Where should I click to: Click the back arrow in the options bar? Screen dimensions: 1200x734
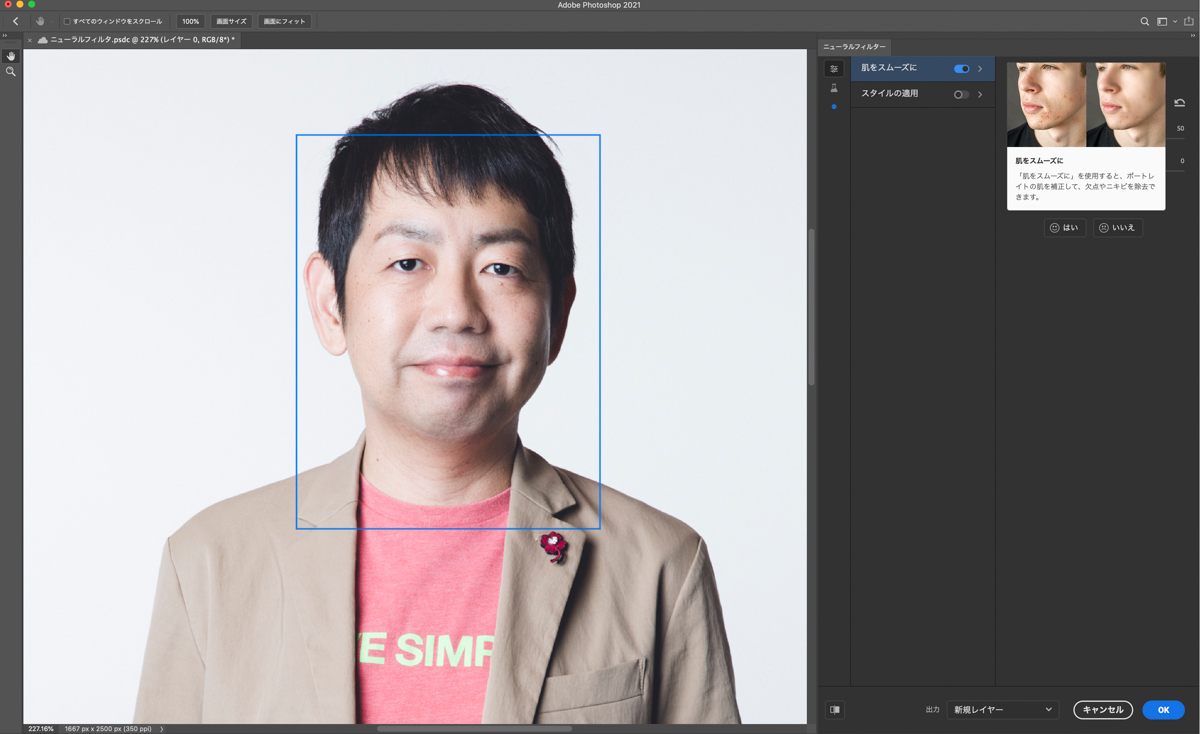coord(15,21)
